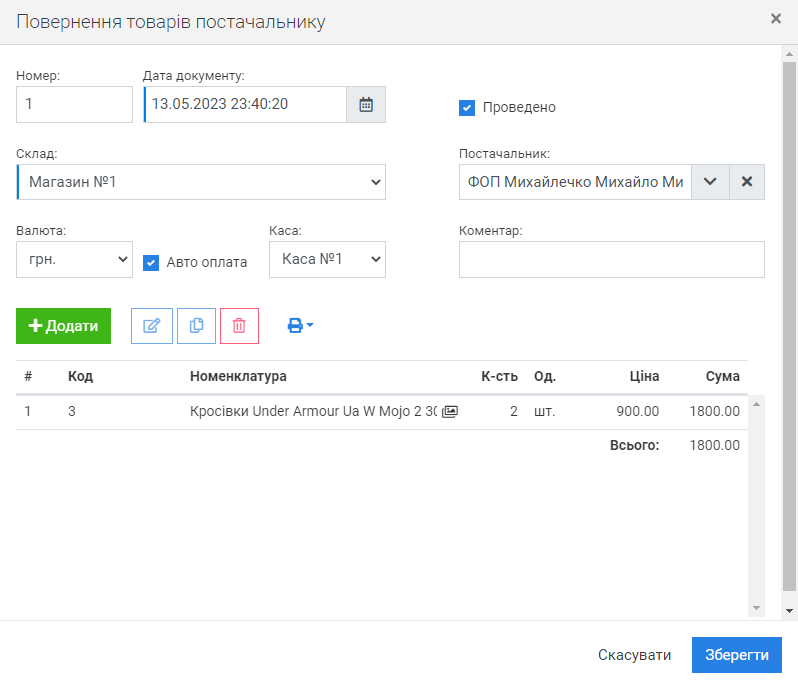Delete the selected row with trash icon
This screenshot has height=689, width=798.
pyautogui.click(x=239, y=326)
